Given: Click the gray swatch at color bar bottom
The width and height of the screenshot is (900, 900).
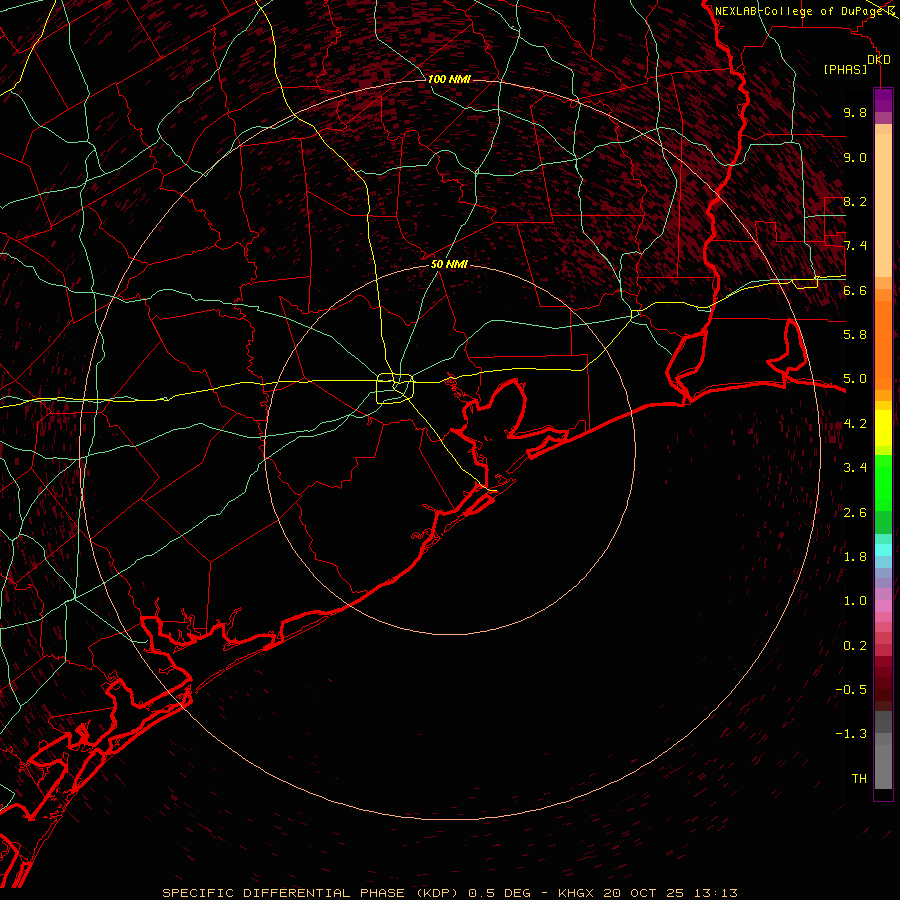Looking at the screenshot, I should [x=883, y=766].
